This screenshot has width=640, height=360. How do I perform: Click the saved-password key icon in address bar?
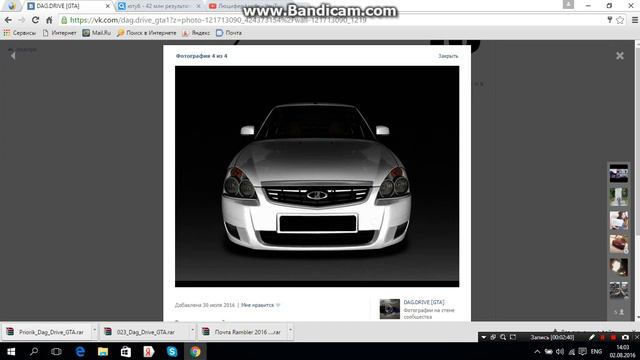609,20
